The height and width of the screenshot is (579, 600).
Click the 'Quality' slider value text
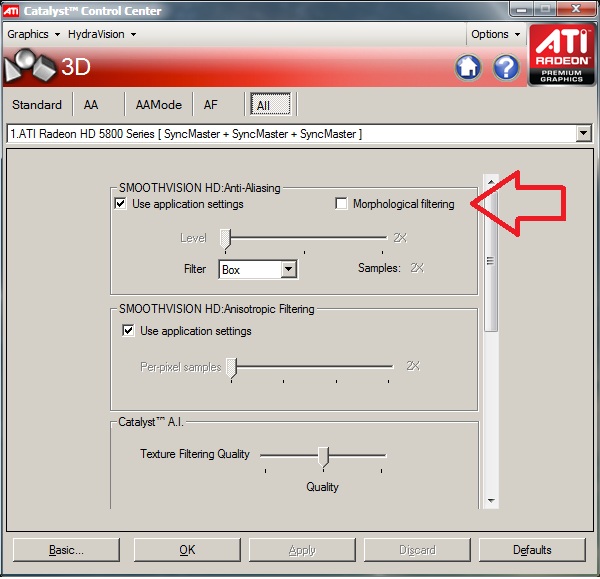(323, 487)
